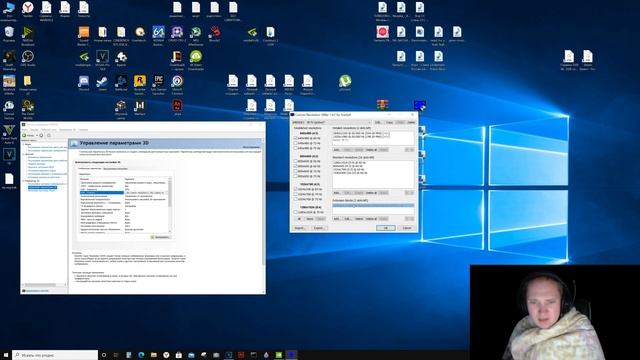
Task: Toggle 640x480 @ 75 Hz checkbox in CRU
Action: coord(296,148)
